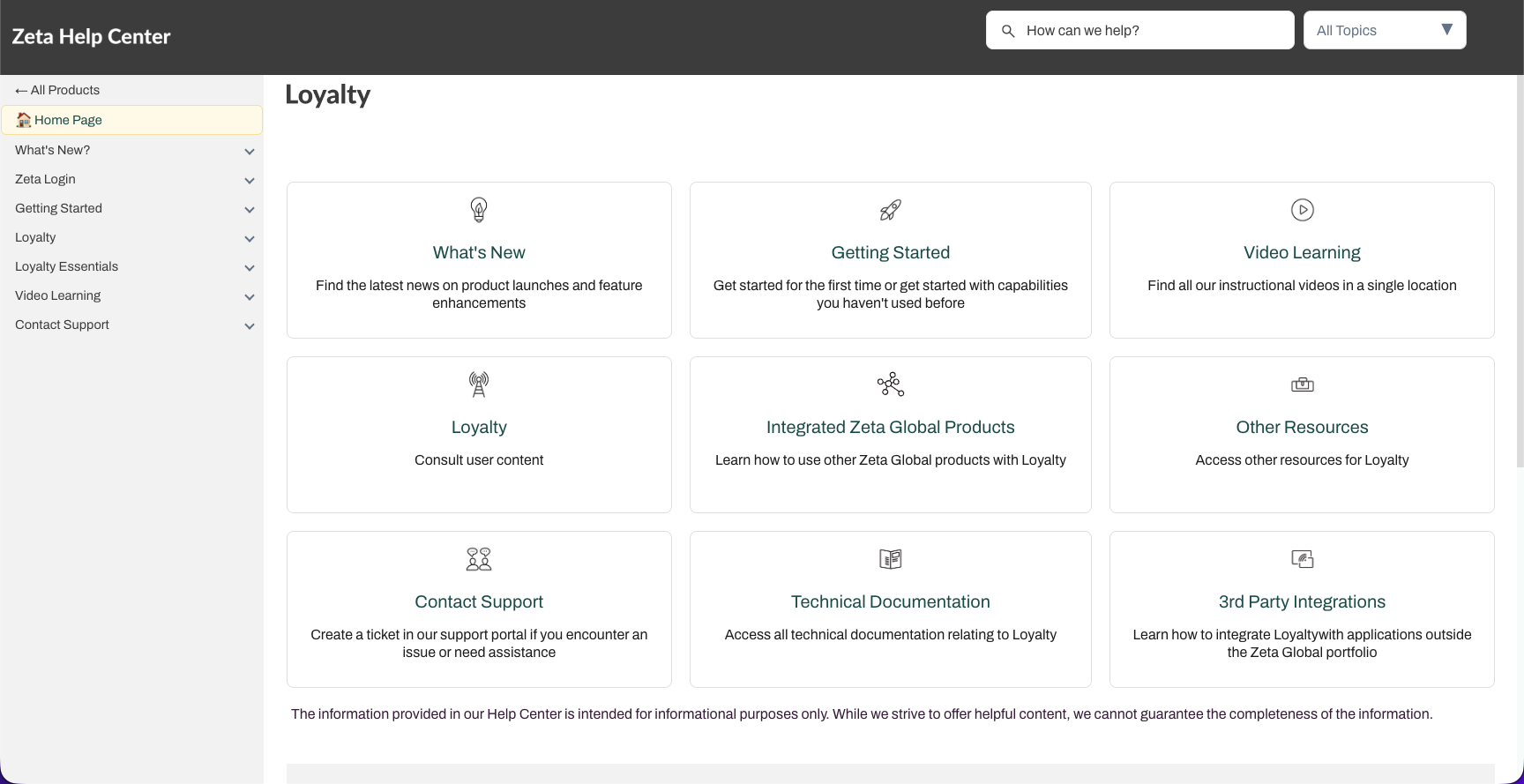Open the All Topics dropdown
1524x784 pixels.
1384,30
